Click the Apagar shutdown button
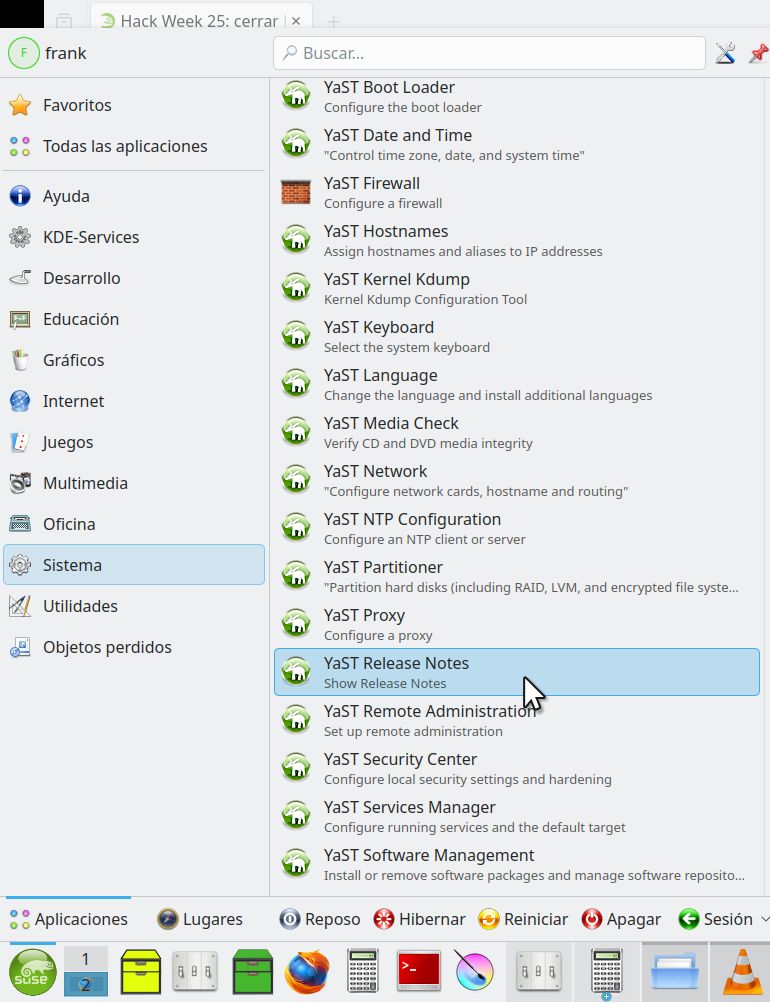This screenshot has height=1004, width=770. (x=621, y=919)
